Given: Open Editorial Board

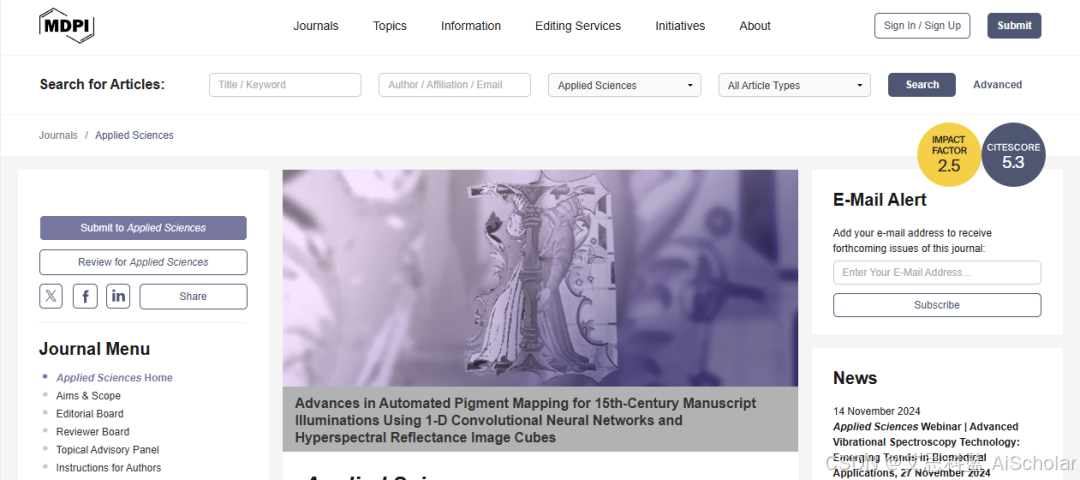Looking at the screenshot, I should click(90, 414).
